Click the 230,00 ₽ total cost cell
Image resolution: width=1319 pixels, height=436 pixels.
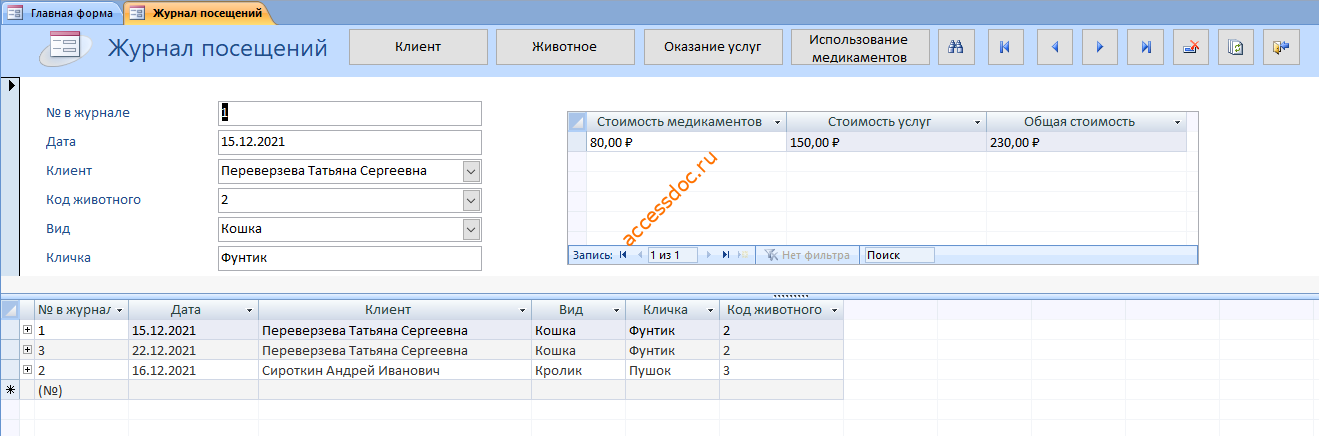1086,142
